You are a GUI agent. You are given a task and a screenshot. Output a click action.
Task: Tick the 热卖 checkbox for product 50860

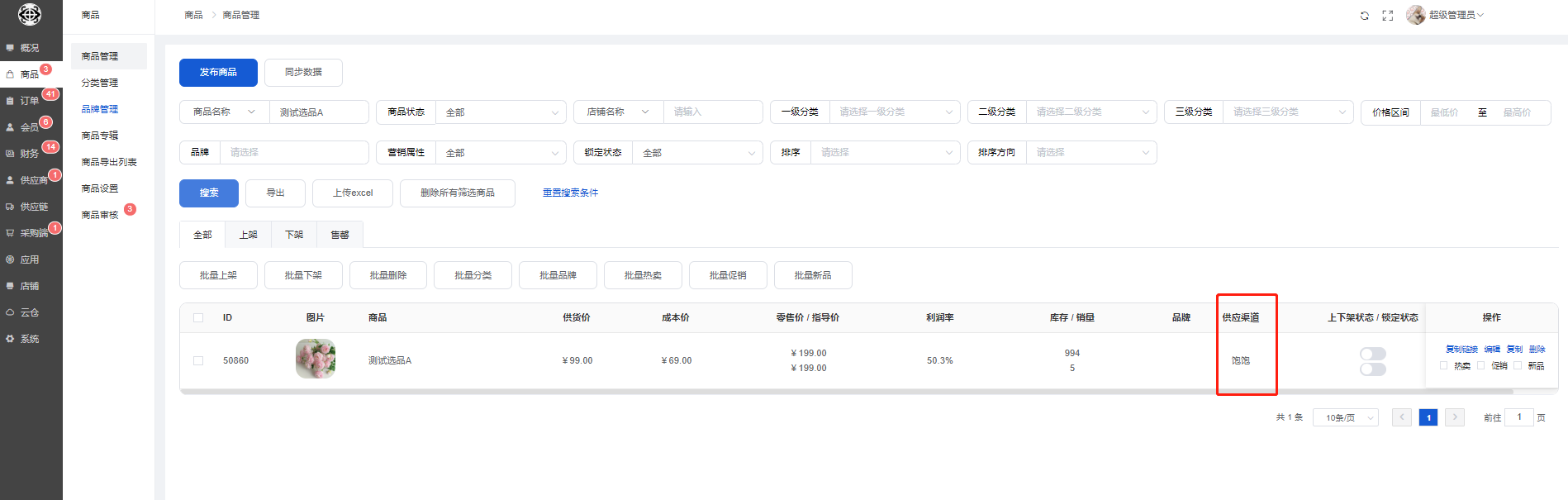click(1443, 365)
